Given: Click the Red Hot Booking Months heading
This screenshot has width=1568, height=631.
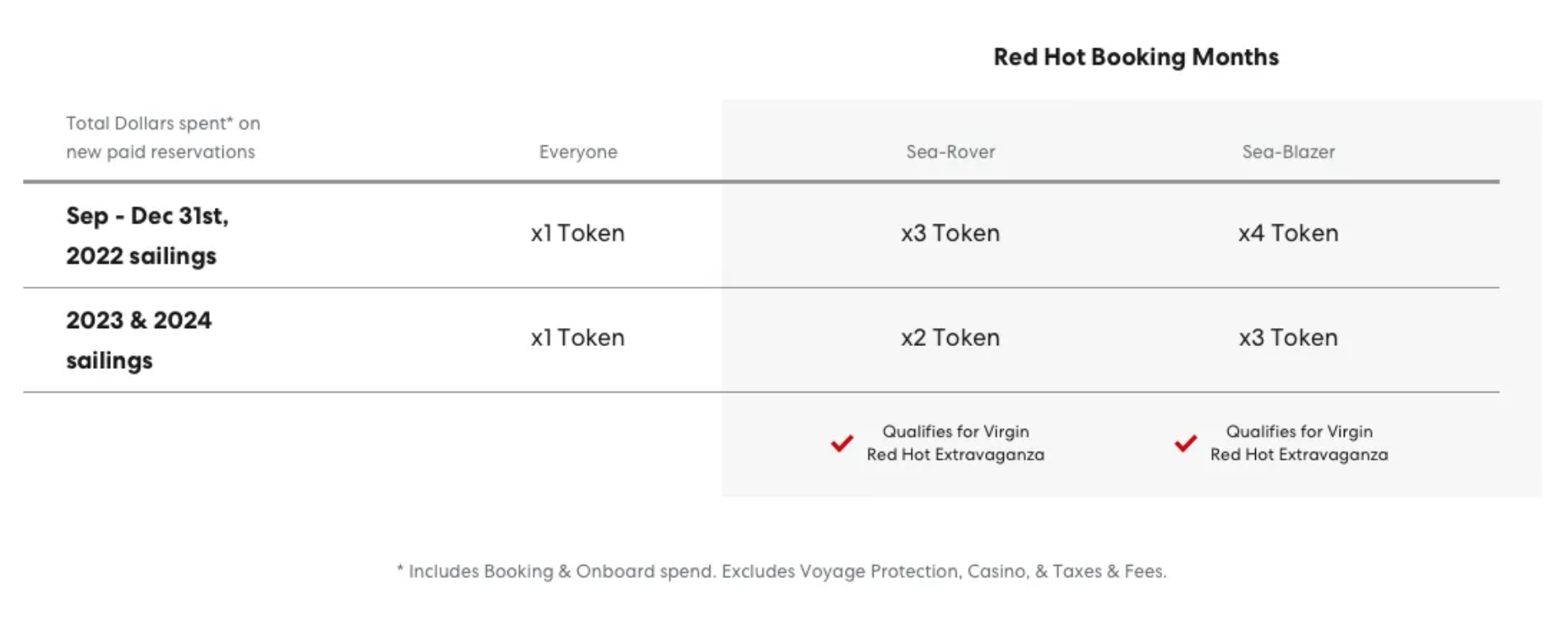Looking at the screenshot, I should 1135,58.
